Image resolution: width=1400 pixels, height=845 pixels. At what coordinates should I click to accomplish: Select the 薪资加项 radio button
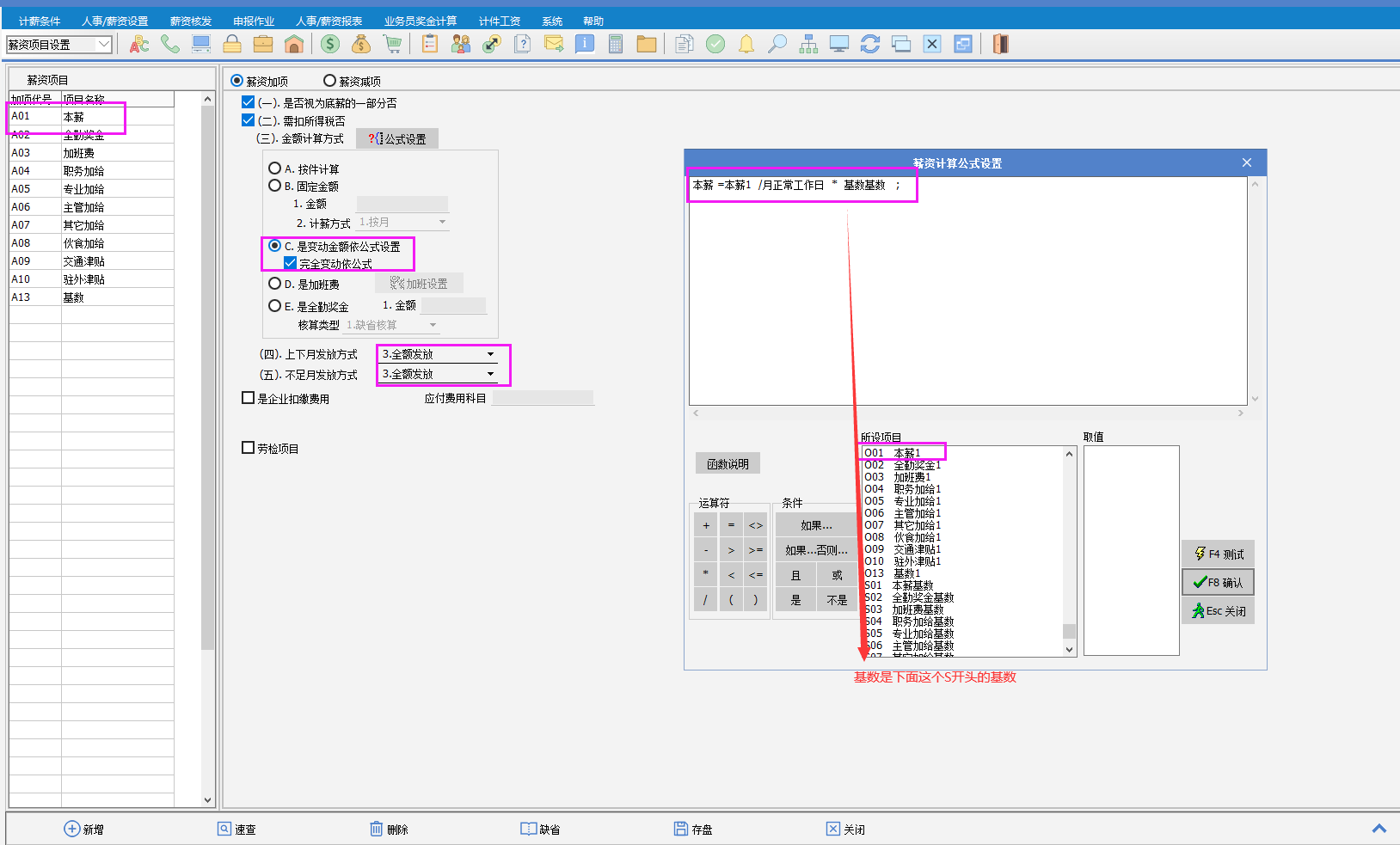pyautogui.click(x=237, y=81)
